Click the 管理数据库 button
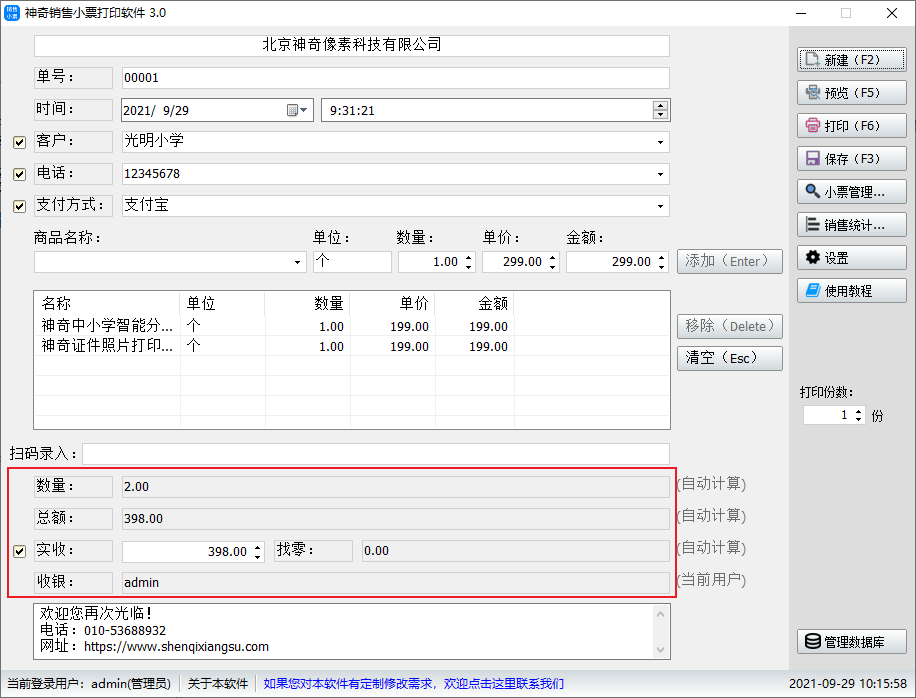Viewport: 916px width, 698px height. click(x=852, y=641)
